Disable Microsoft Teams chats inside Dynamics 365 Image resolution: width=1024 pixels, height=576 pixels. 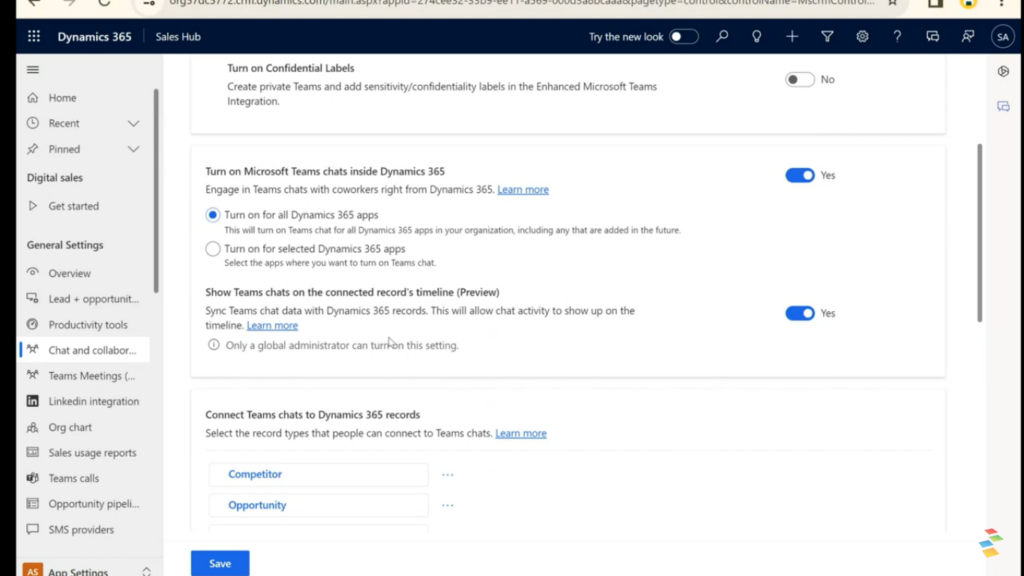(799, 175)
